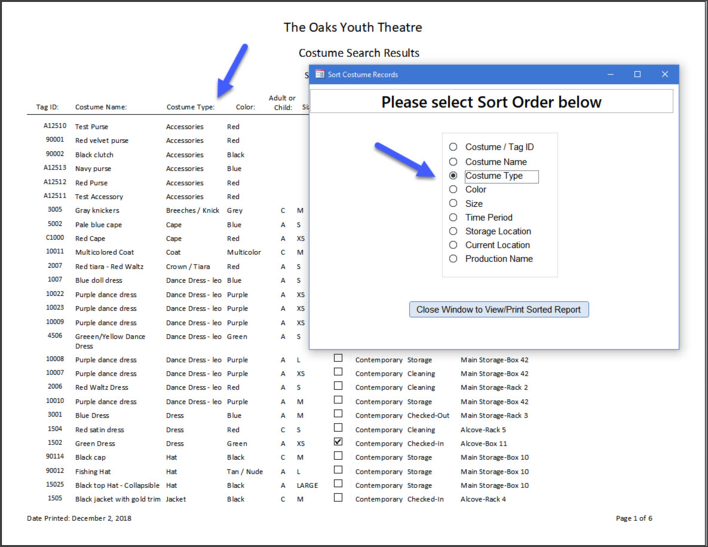Image resolution: width=708 pixels, height=547 pixels.
Task: Click the 'Tag ID:' column header
Action: coord(47,107)
